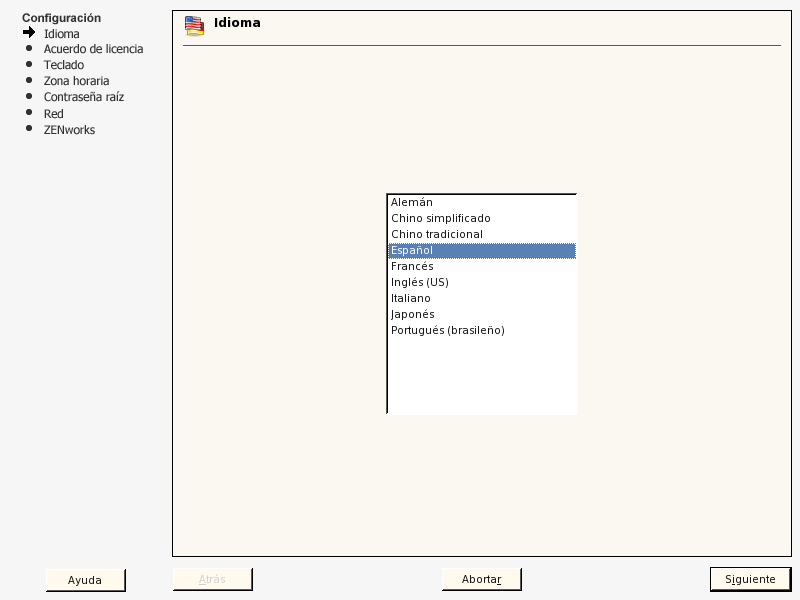Click the Siguiente button

750,579
